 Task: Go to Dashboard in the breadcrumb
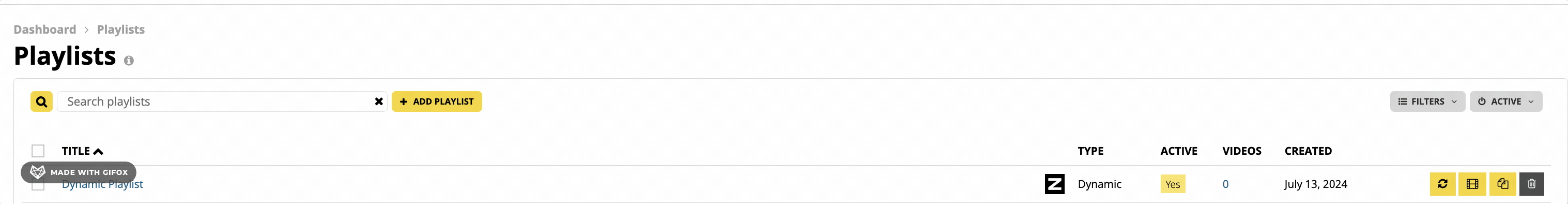click(x=44, y=29)
